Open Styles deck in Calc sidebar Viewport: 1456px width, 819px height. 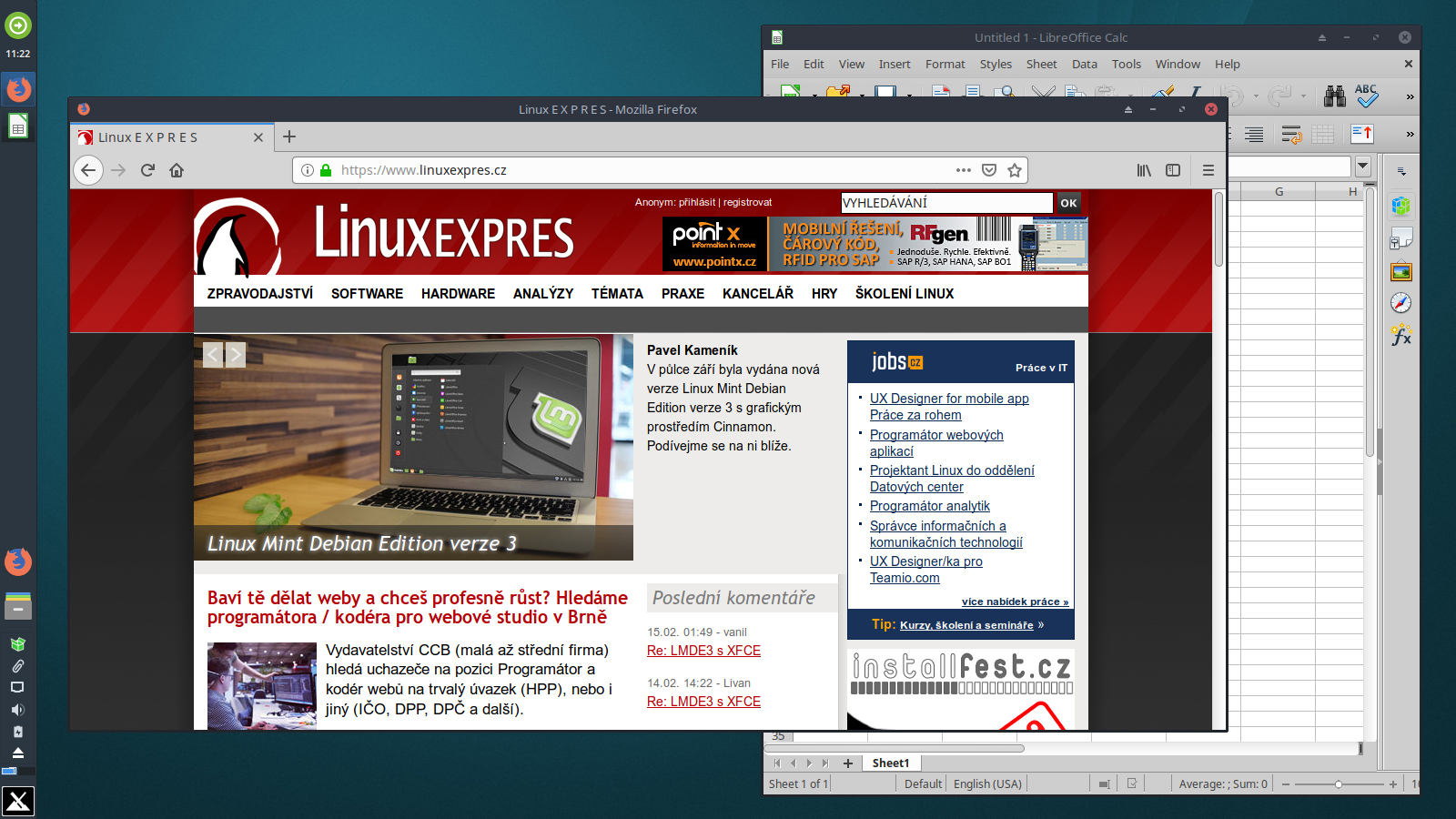click(x=1401, y=239)
